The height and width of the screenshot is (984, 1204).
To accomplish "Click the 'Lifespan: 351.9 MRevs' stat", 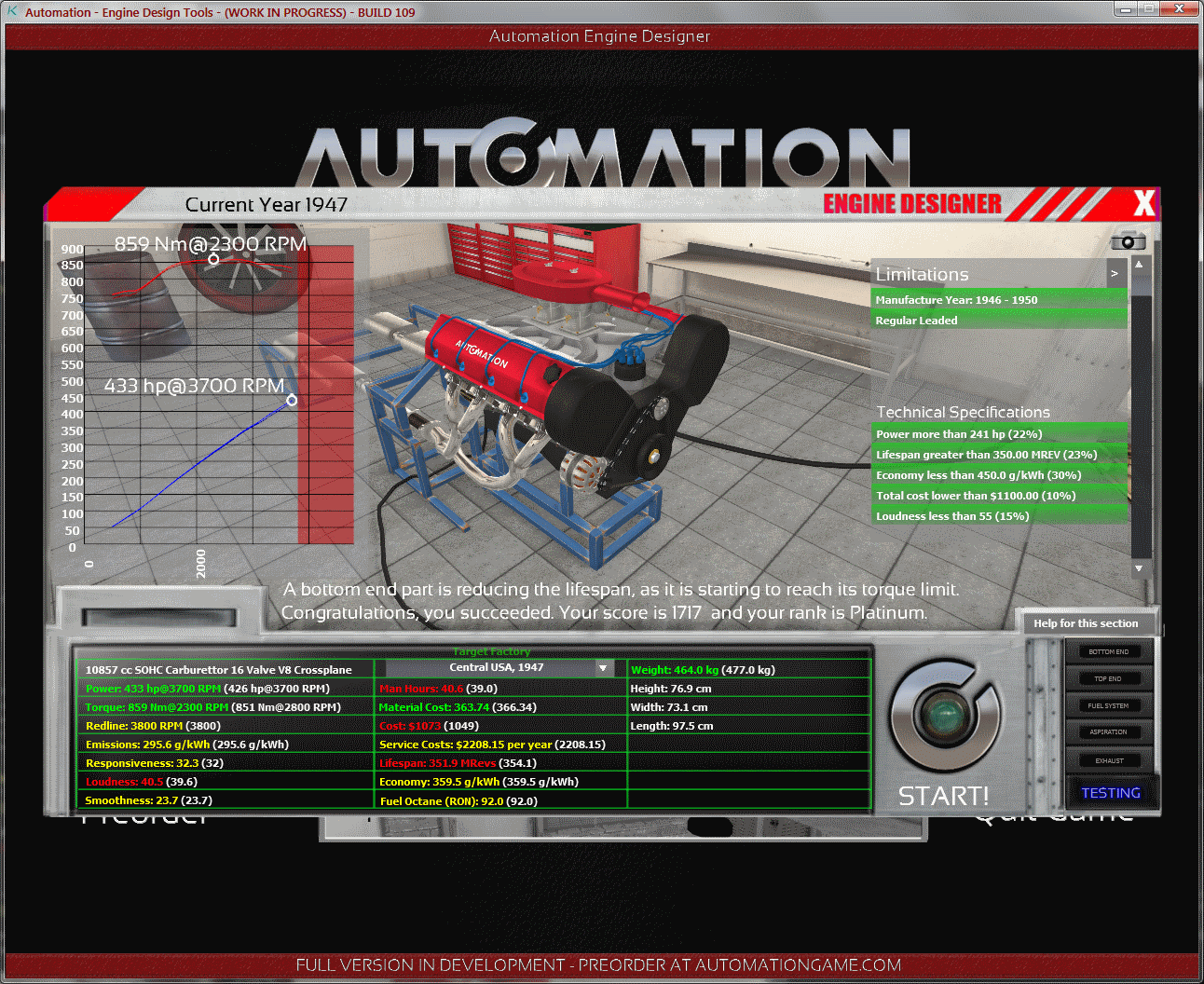I will 500,762.
